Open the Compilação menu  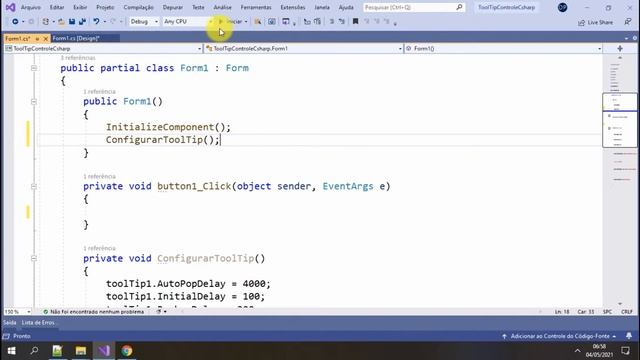tap(138, 7)
